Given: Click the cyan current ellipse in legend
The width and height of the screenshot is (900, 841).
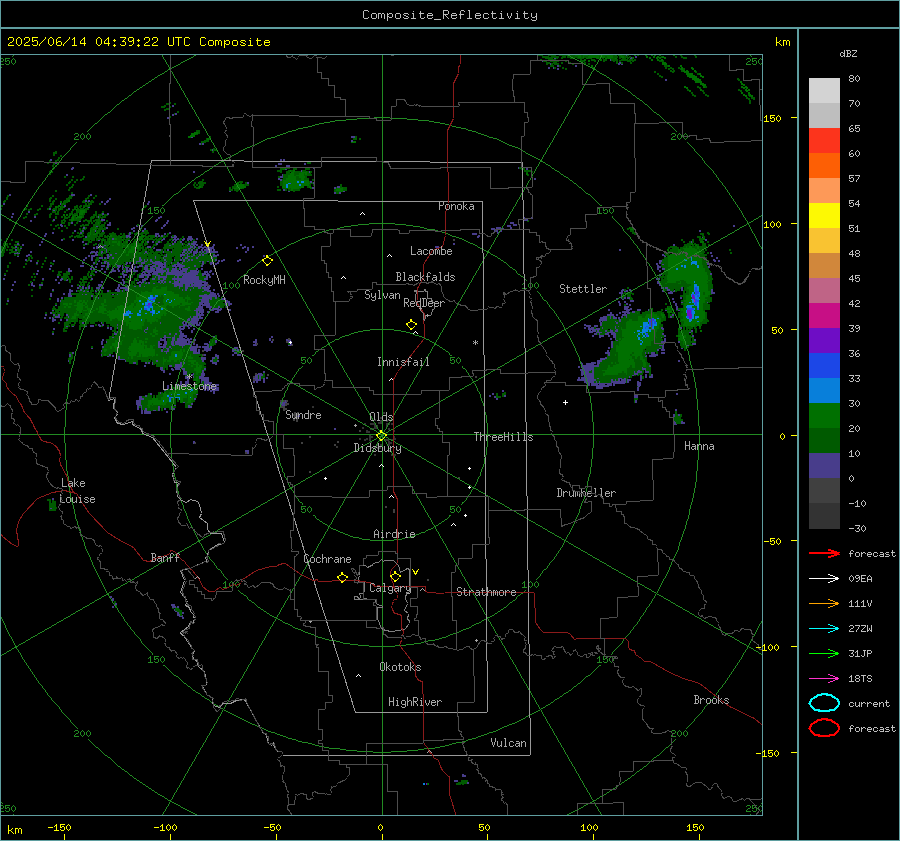Looking at the screenshot, I should coord(824,703).
